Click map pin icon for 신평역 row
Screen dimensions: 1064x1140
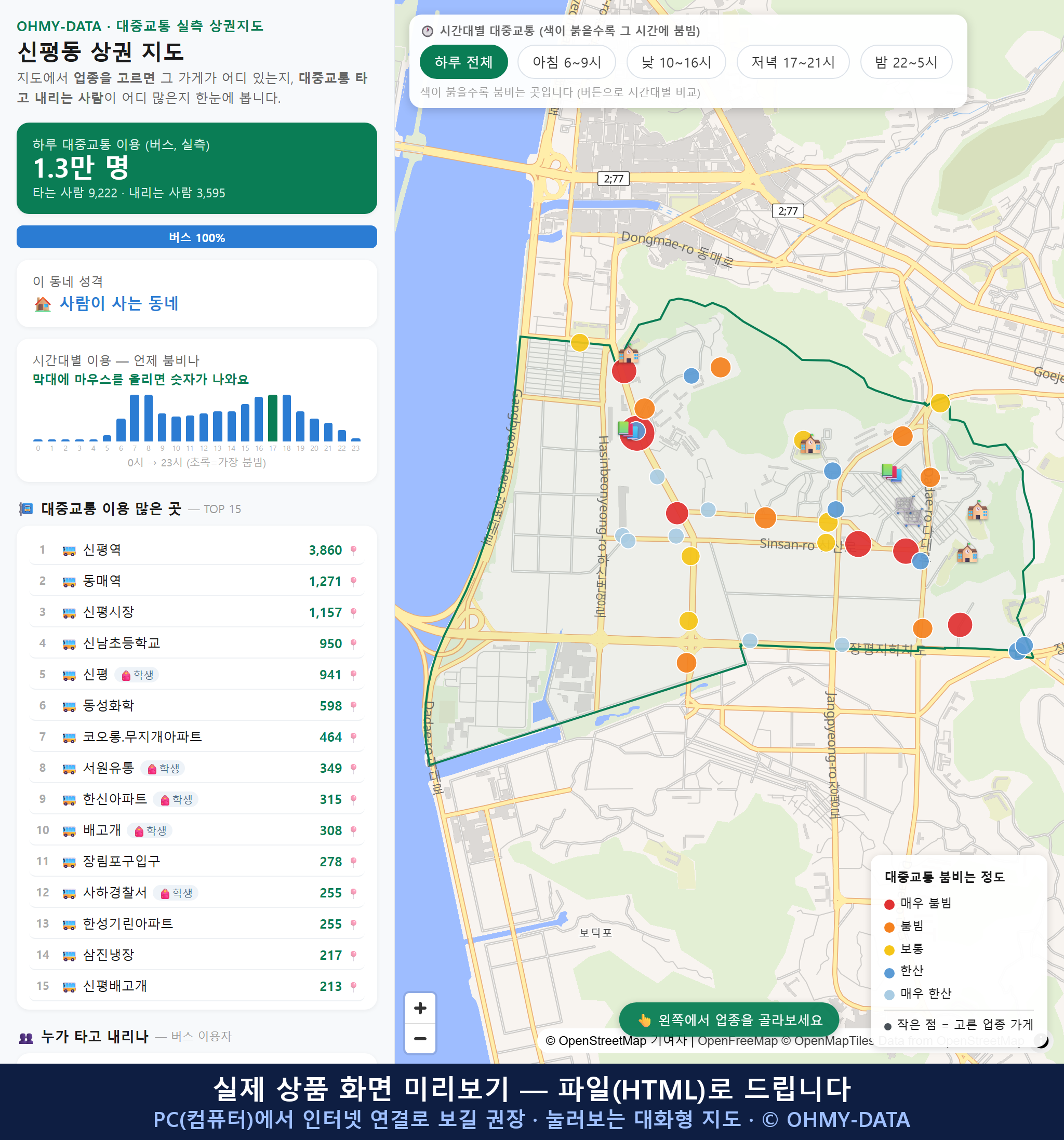(353, 550)
